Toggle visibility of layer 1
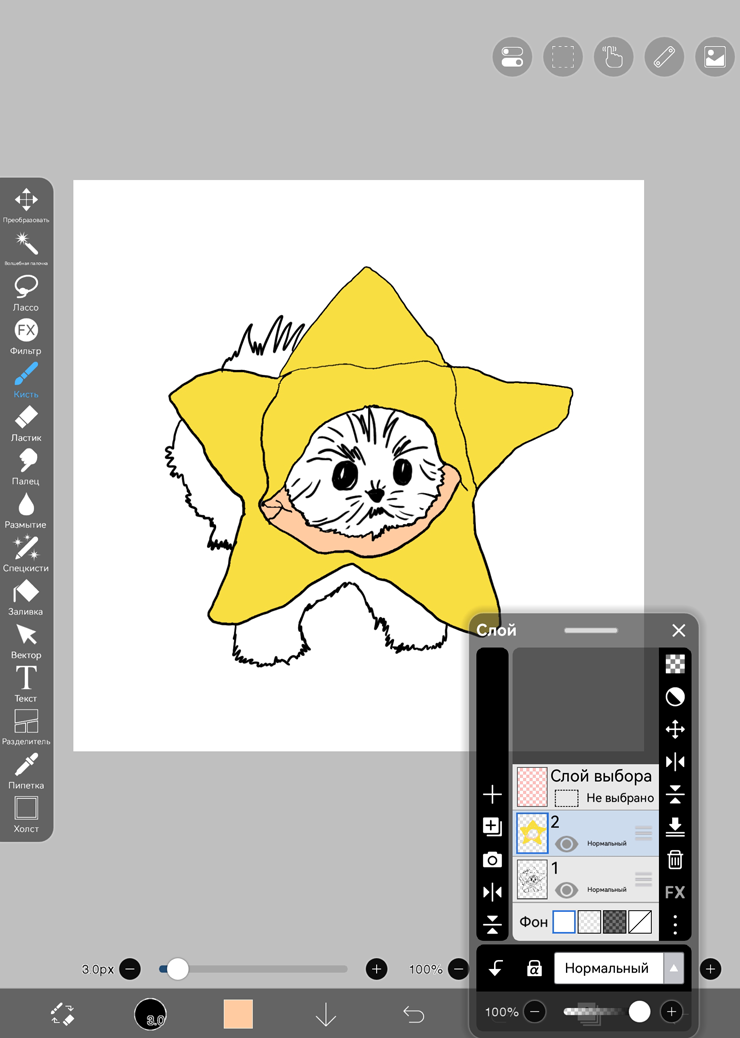 click(x=566, y=889)
